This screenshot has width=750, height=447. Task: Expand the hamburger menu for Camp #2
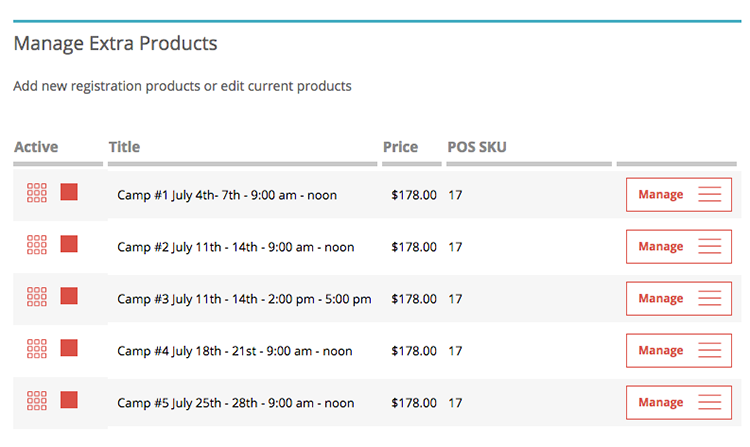[x=709, y=247]
